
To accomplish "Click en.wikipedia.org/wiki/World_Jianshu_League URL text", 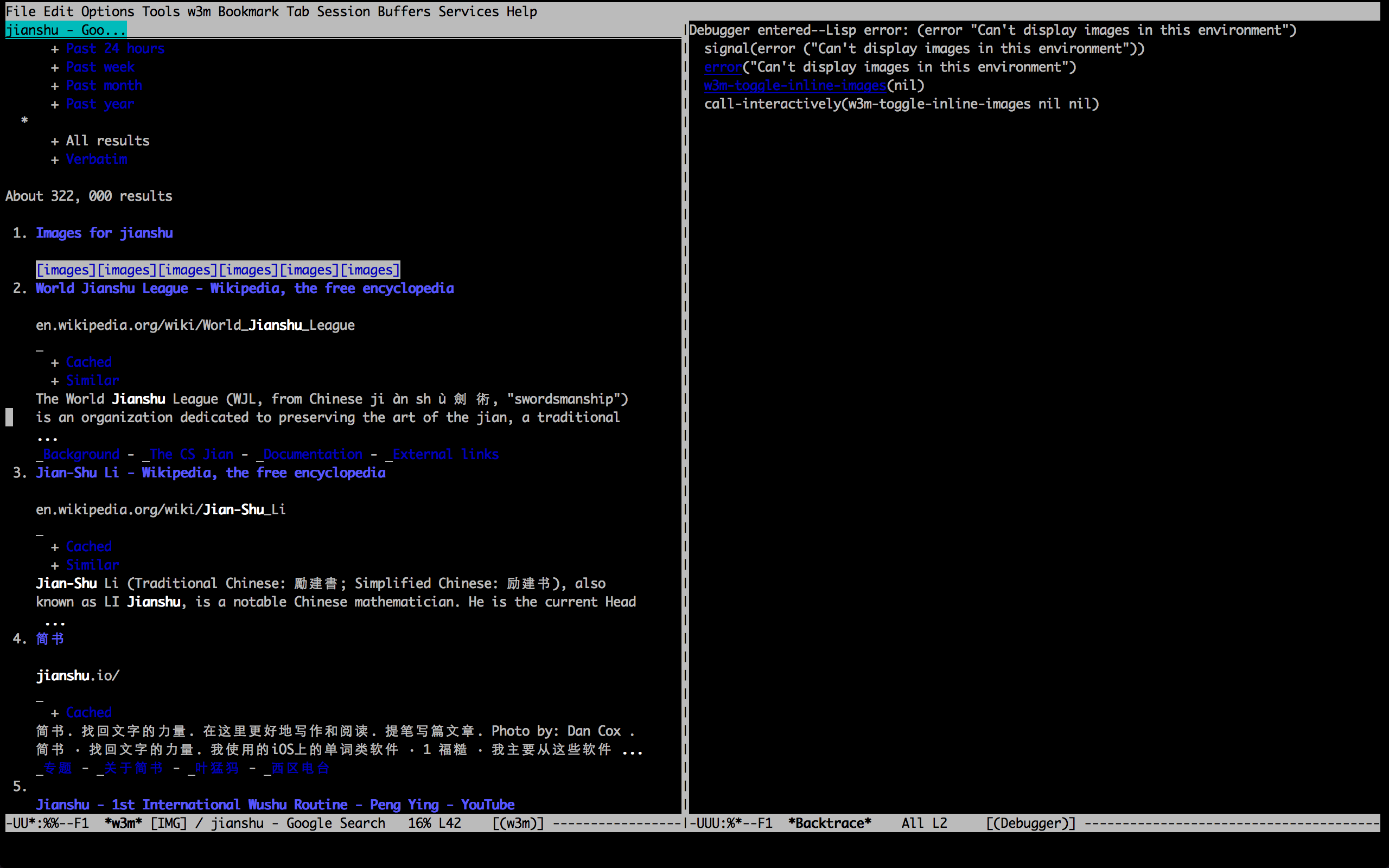I will point(195,325).
